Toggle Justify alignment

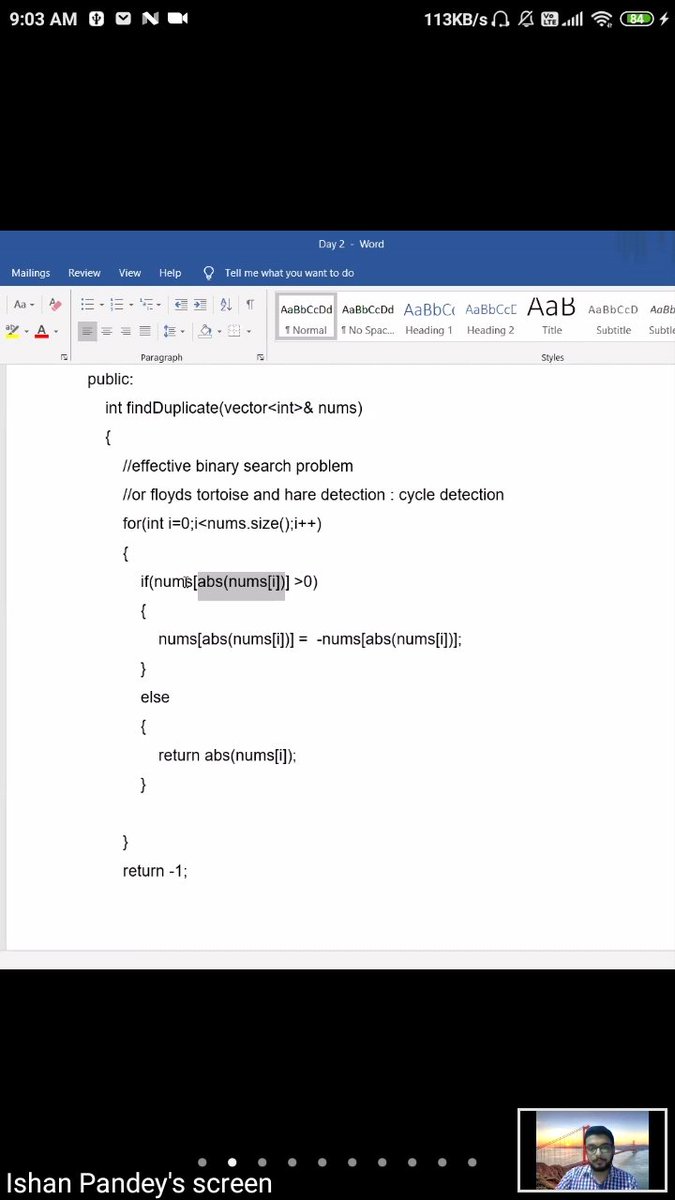click(x=145, y=331)
